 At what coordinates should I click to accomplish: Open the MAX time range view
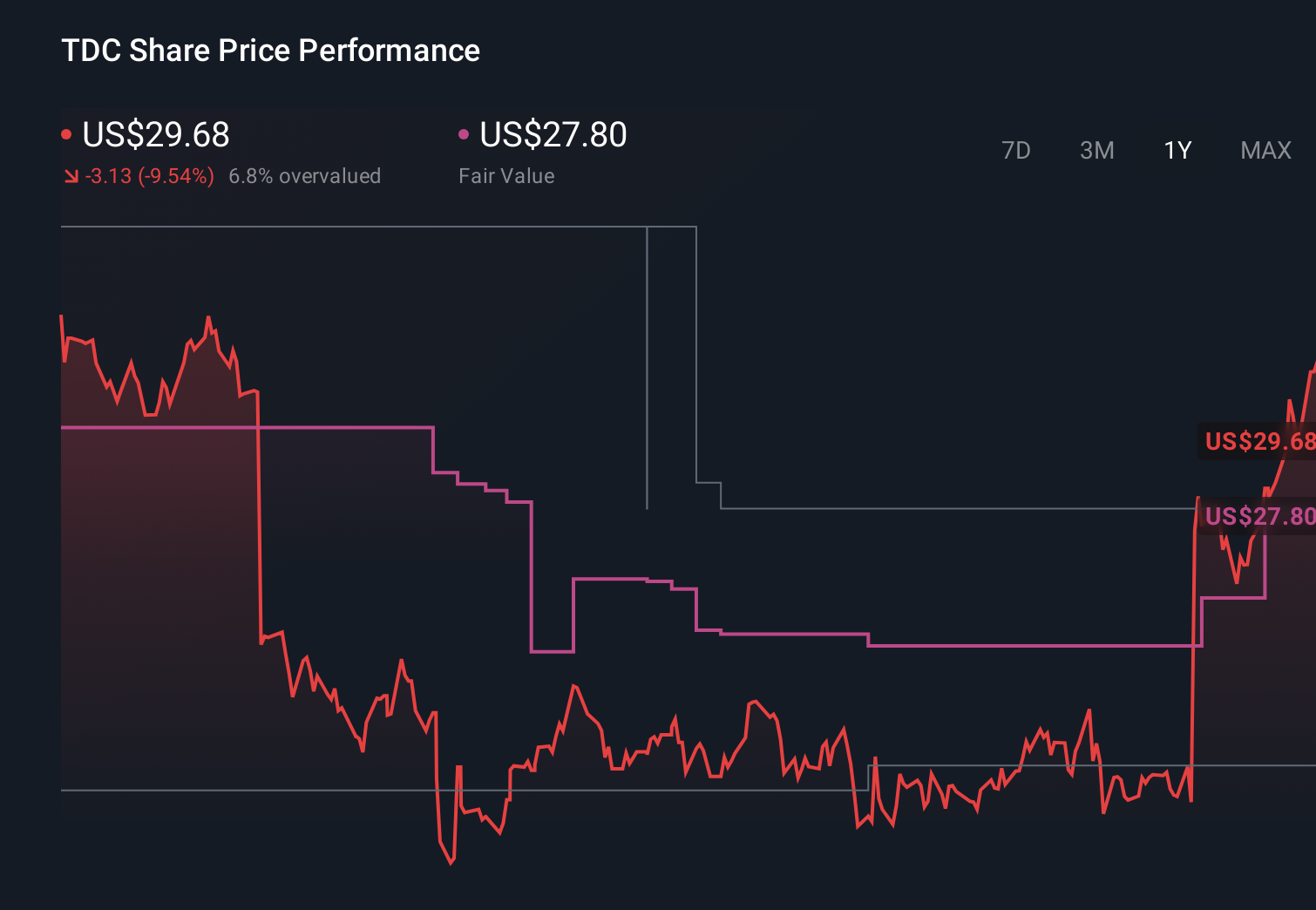coord(1265,150)
